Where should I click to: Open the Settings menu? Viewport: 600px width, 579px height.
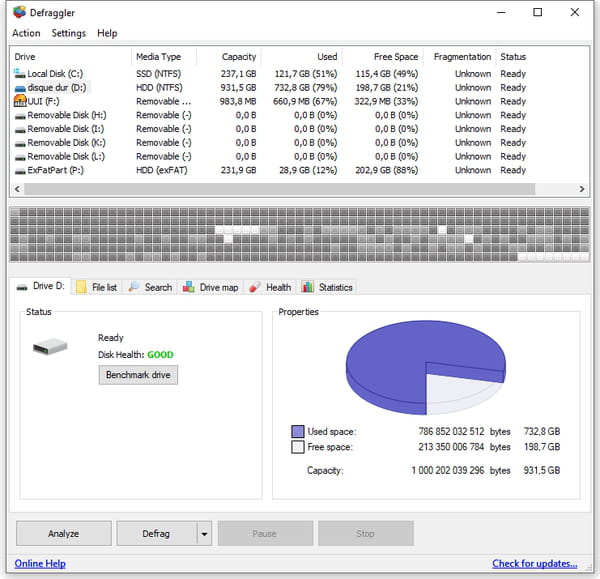coord(68,33)
